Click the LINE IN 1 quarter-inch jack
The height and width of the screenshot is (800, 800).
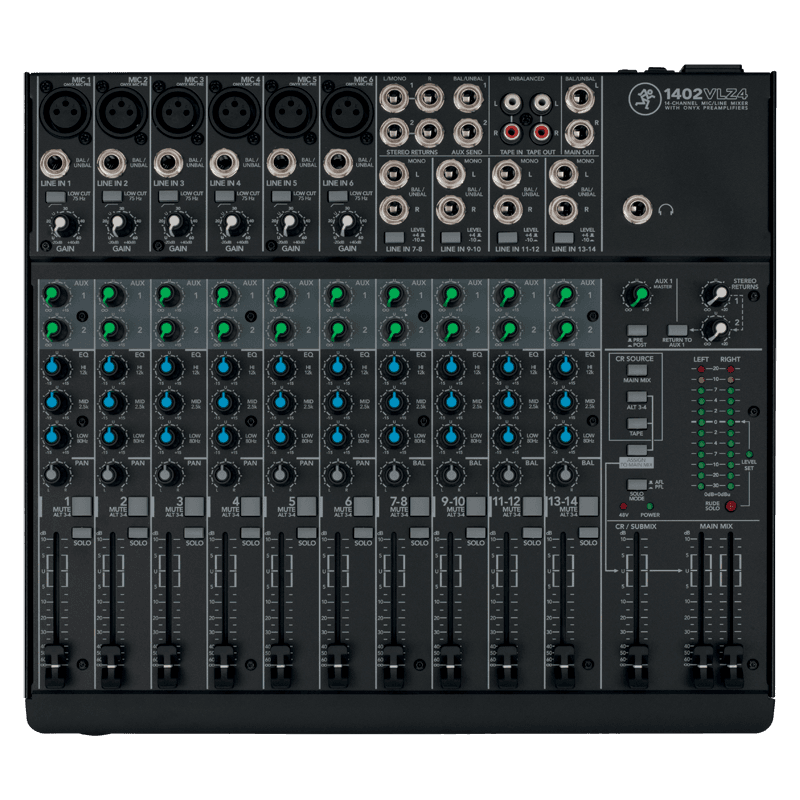tap(55, 164)
